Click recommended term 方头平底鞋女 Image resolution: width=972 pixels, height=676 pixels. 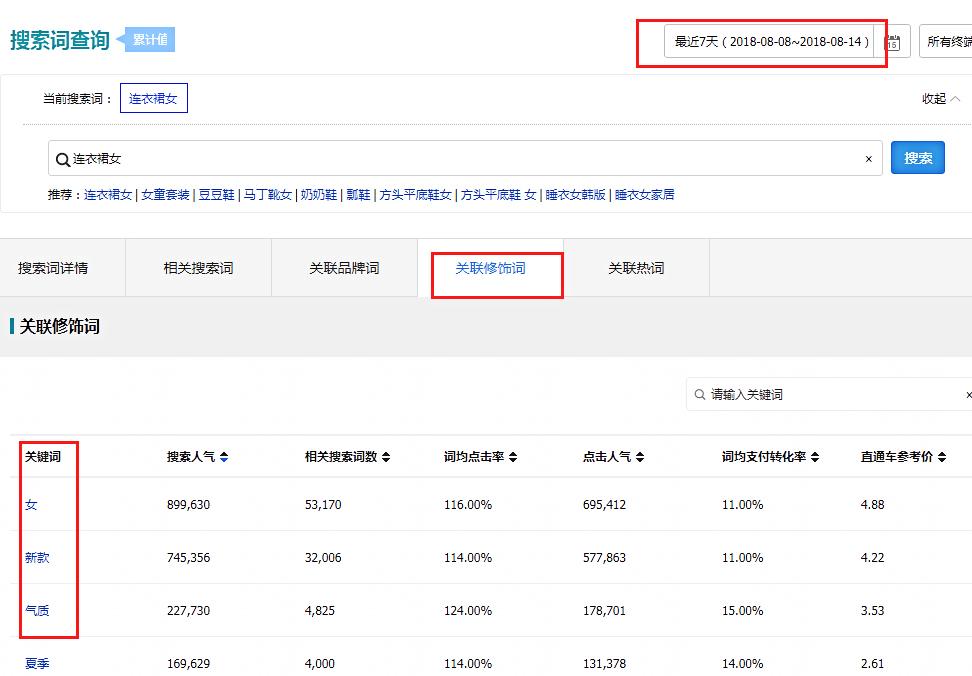415,195
